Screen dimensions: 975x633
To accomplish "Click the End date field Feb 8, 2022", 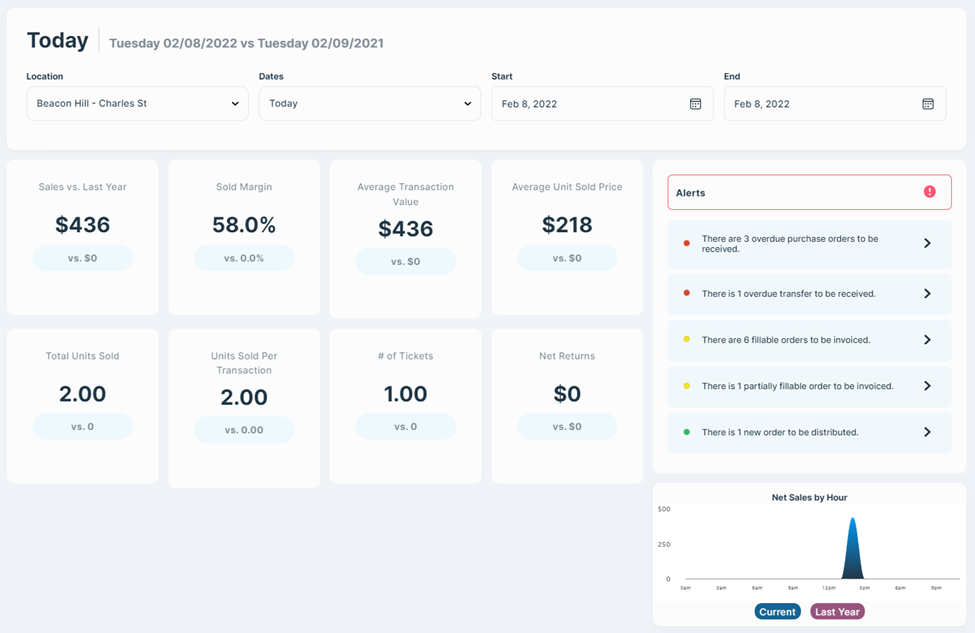I will coord(817,104).
